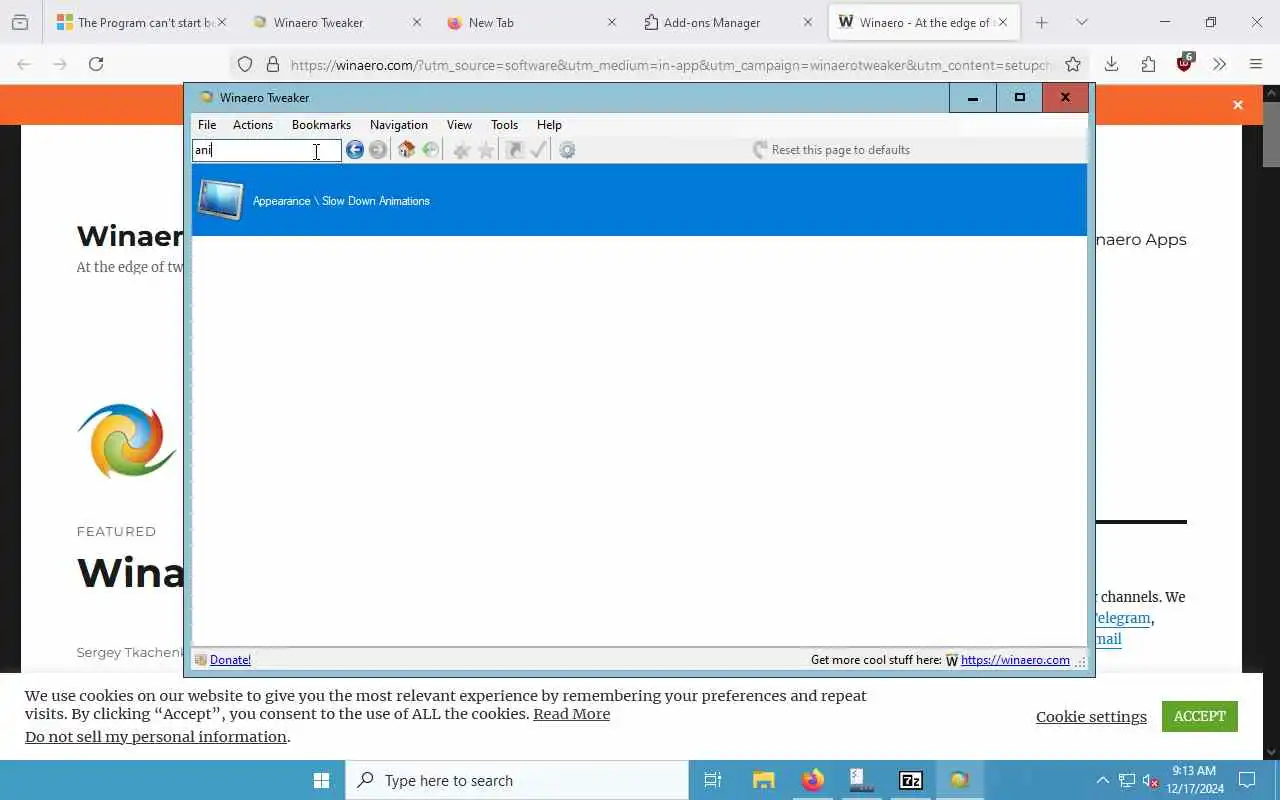This screenshot has width=1280, height=800.
Task: Click the Home icon in Winaero Tweaker toolbar
Action: (x=406, y=150)
